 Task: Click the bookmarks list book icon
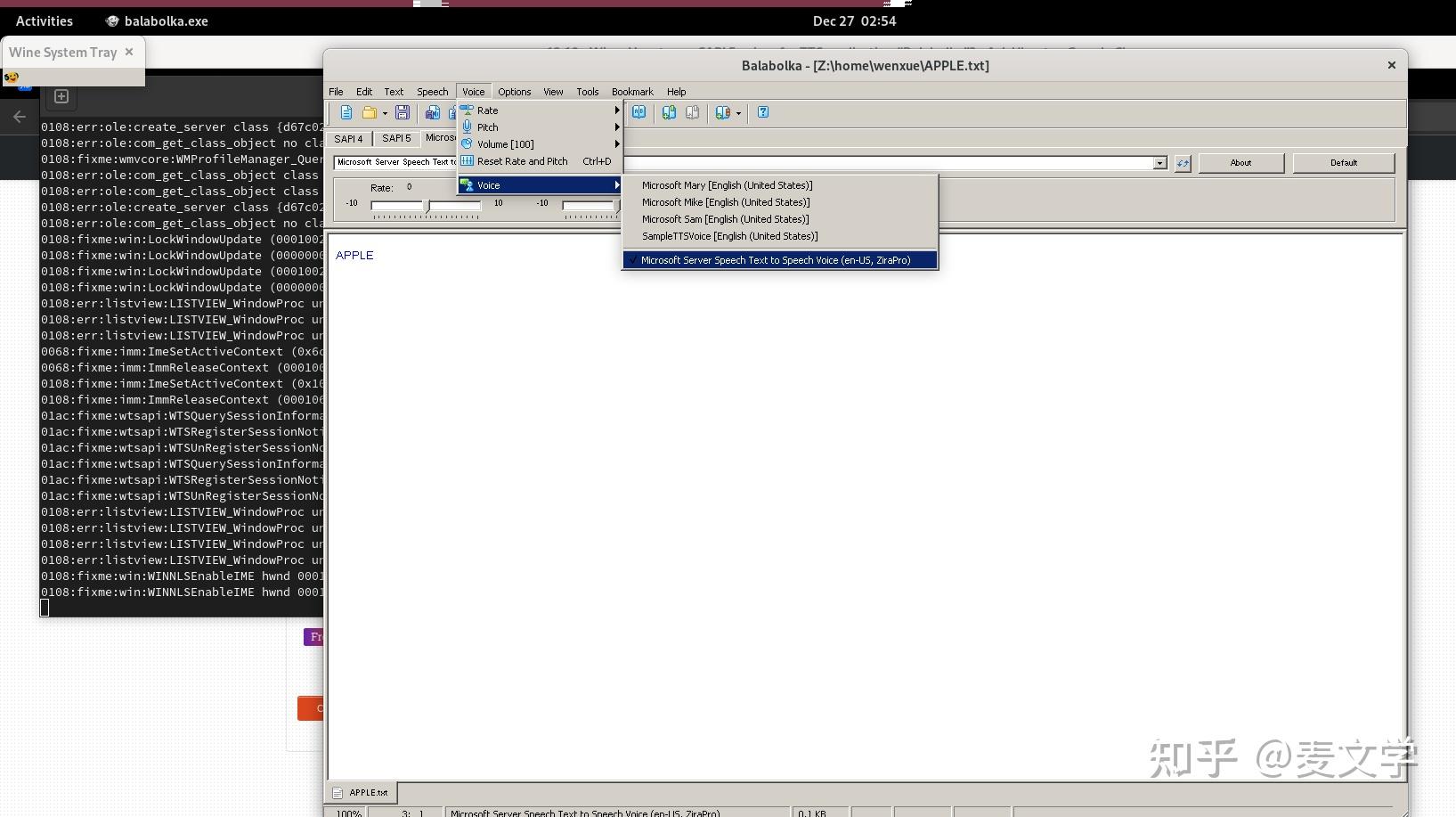pos(722,112)
